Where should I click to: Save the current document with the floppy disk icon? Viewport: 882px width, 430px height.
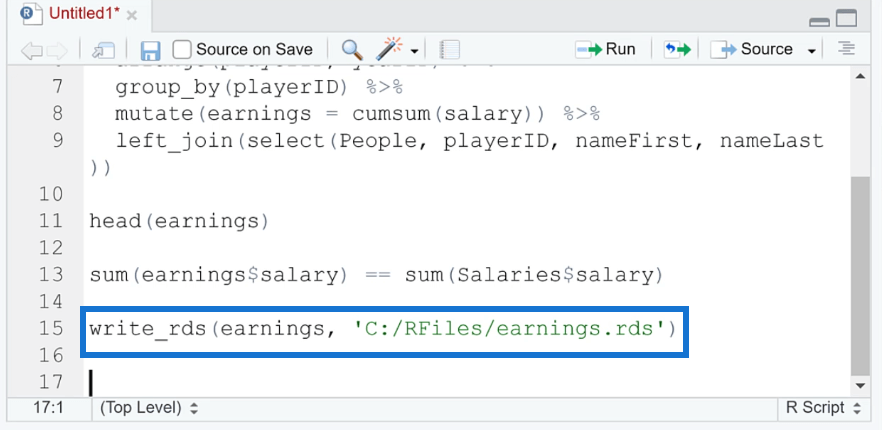click(x=150, y=50)
